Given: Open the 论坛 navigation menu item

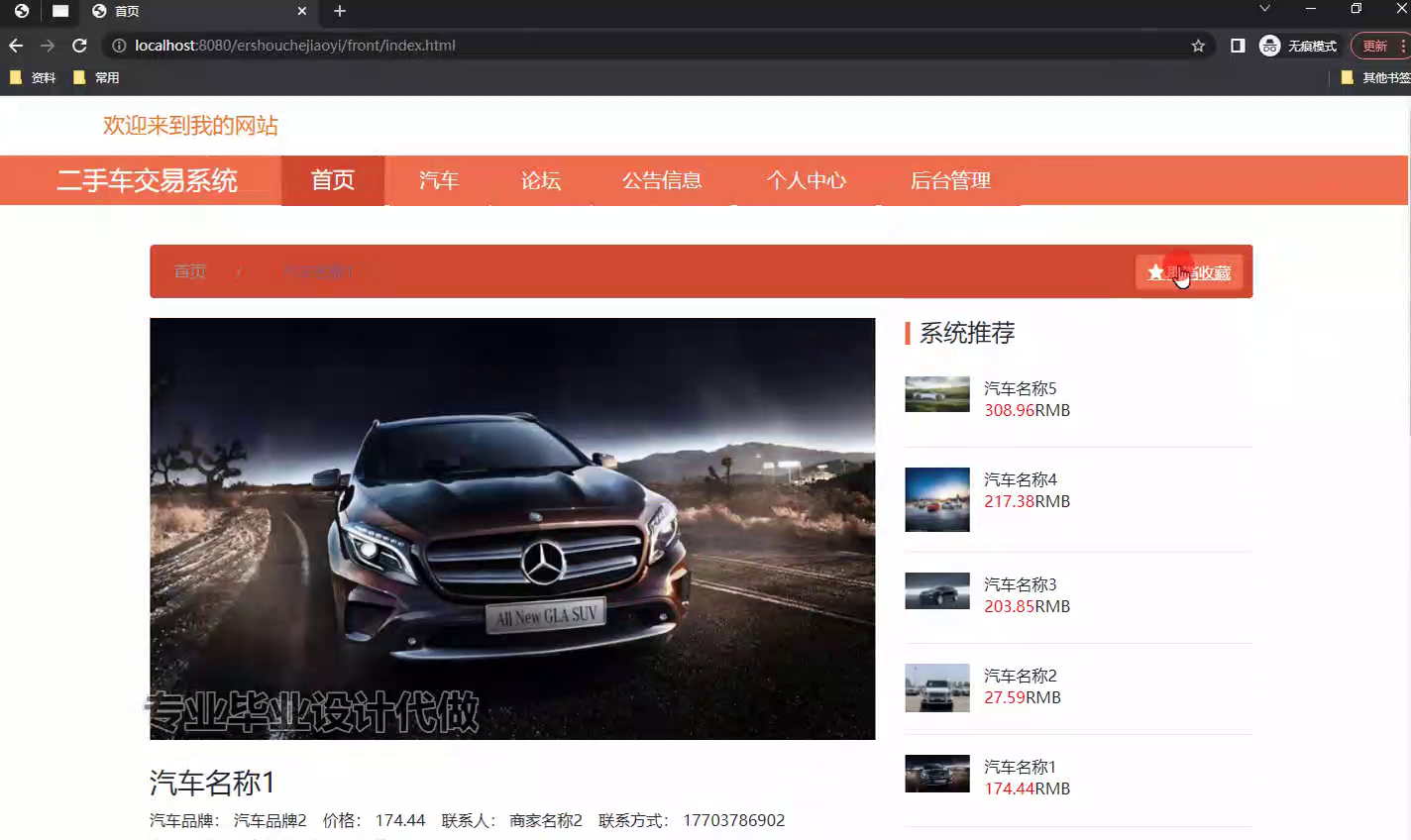Looking at the screenshot, I should tap(541, 180).
